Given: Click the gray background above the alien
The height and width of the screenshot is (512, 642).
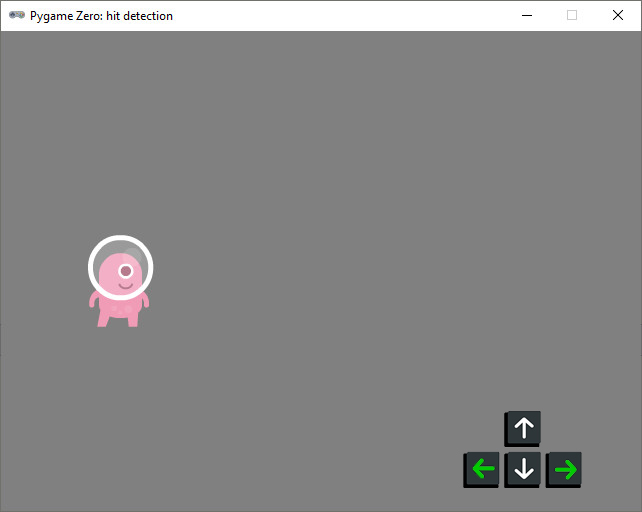Looking at the screenshot, I should pyautogui.click(x=120, y=150).
